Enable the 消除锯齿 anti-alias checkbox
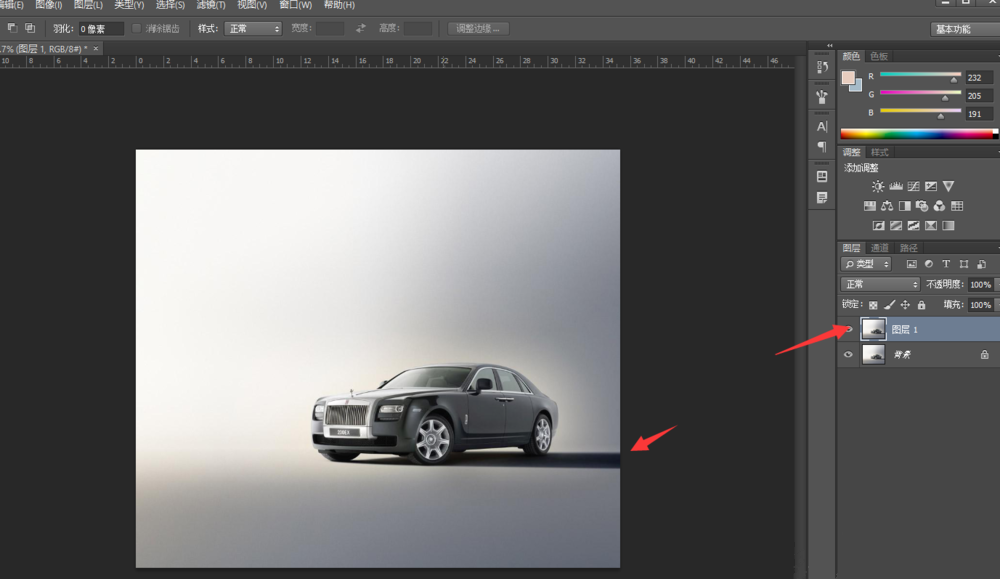 pyautogui.click(x=137, y=29)
